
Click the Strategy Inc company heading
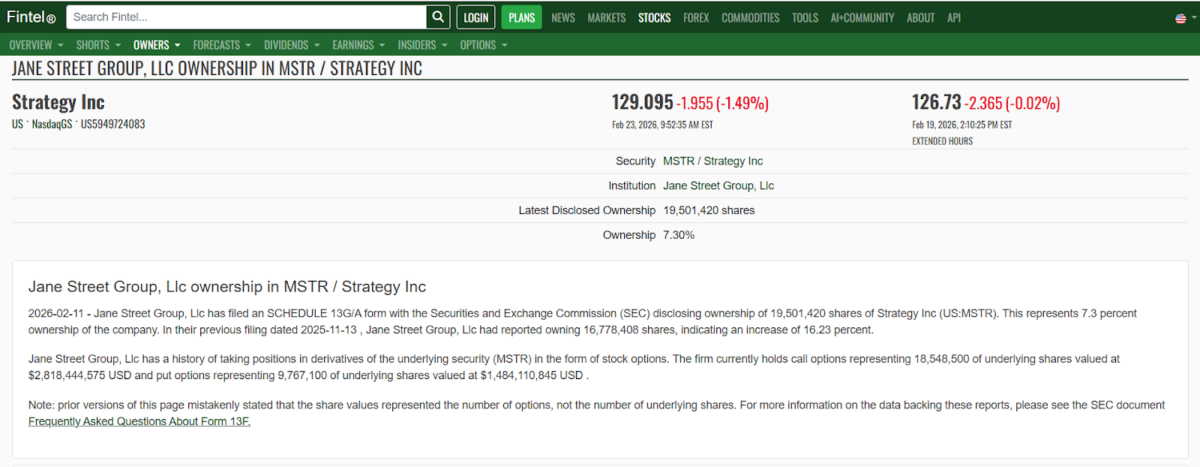click(x=58, y=102)
